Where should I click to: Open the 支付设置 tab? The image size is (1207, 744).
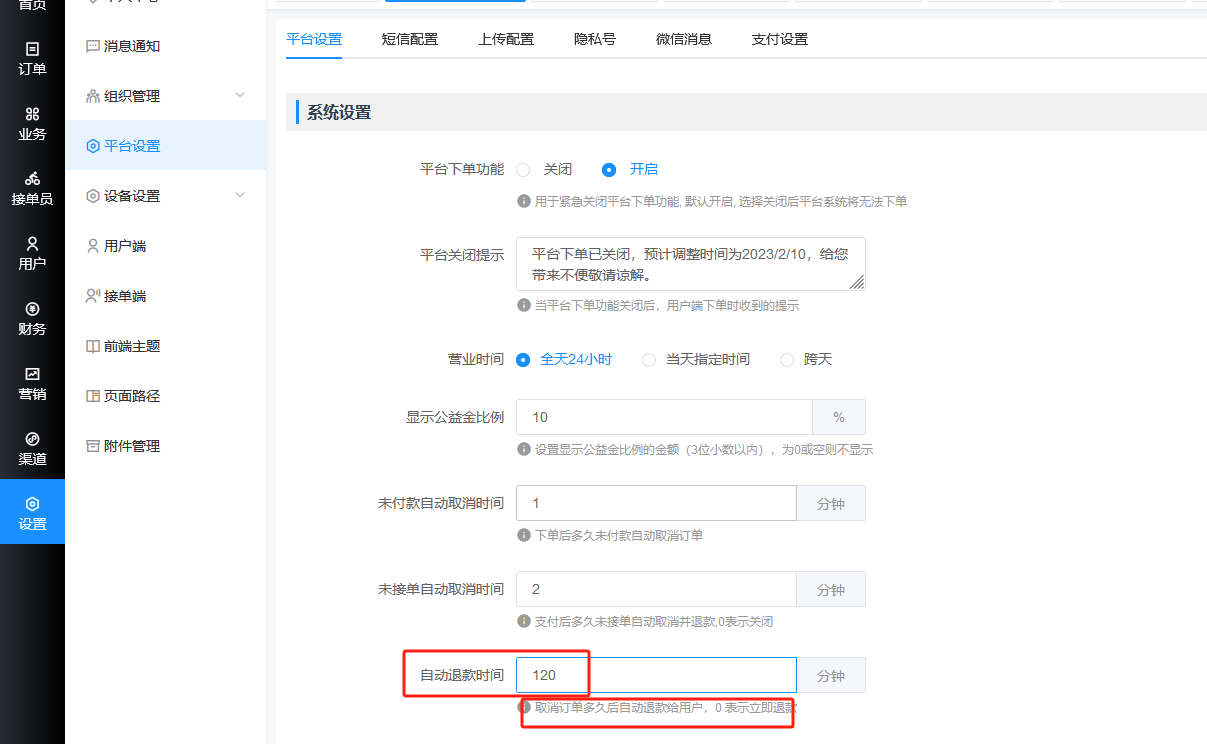point(780,40)
